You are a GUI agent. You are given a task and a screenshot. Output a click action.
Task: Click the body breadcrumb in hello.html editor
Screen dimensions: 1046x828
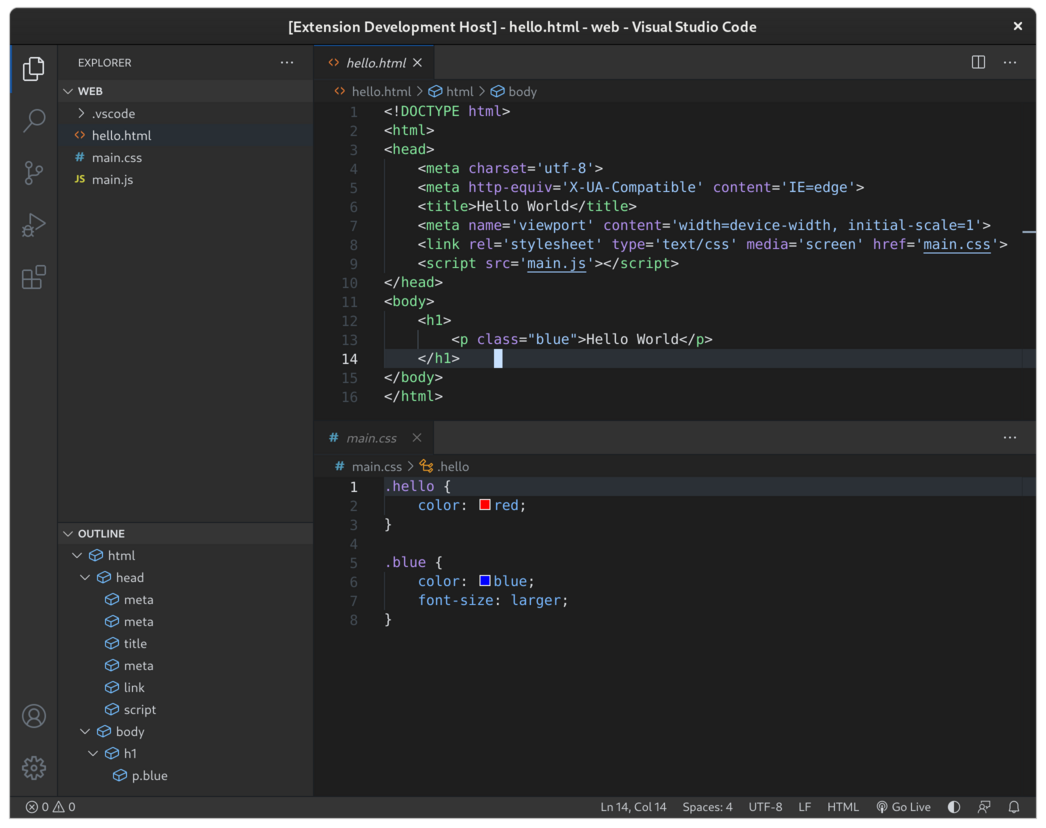(x=514, y=91)
